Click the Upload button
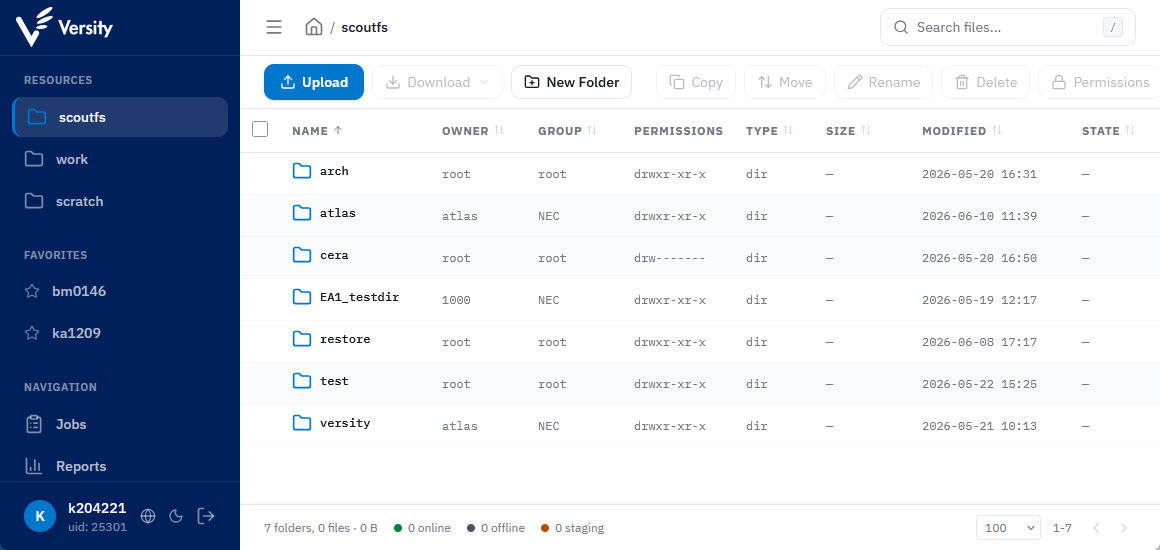1160x550 pixels. click(x=314, y=82)
